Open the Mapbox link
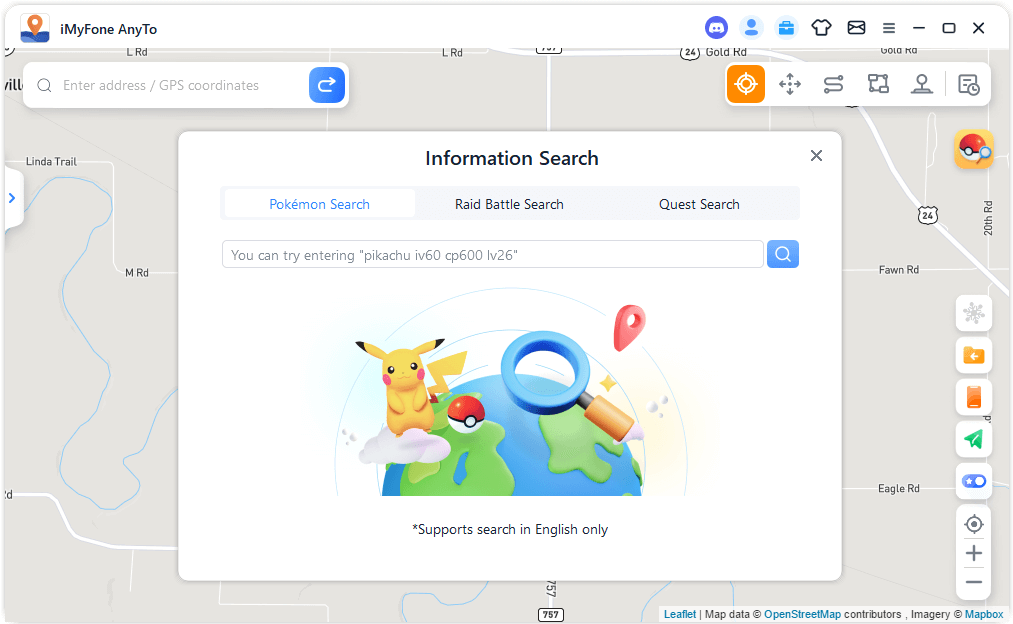1013x624 pixels. [x=984, y=614]
